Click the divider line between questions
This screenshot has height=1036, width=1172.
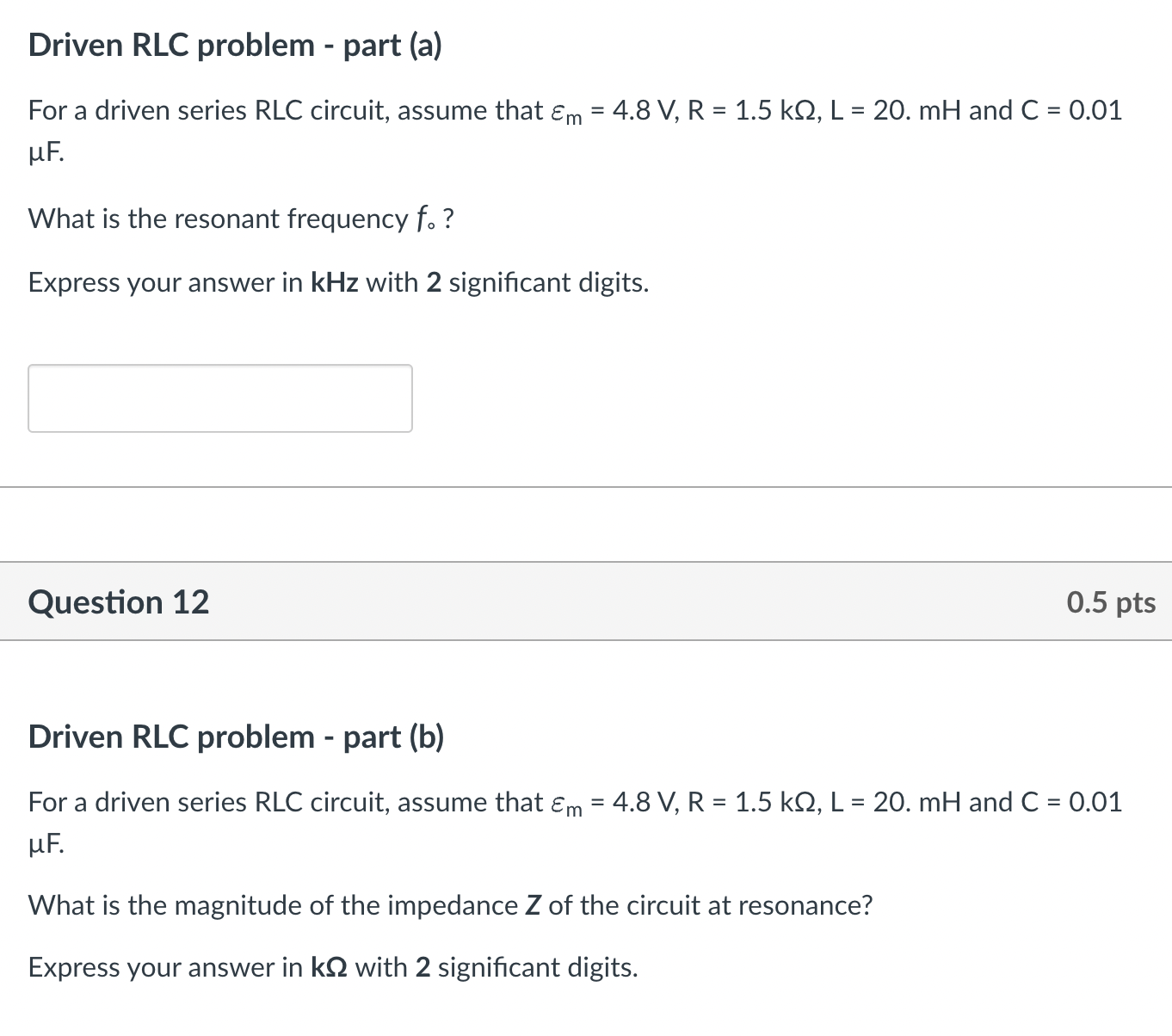586,487
